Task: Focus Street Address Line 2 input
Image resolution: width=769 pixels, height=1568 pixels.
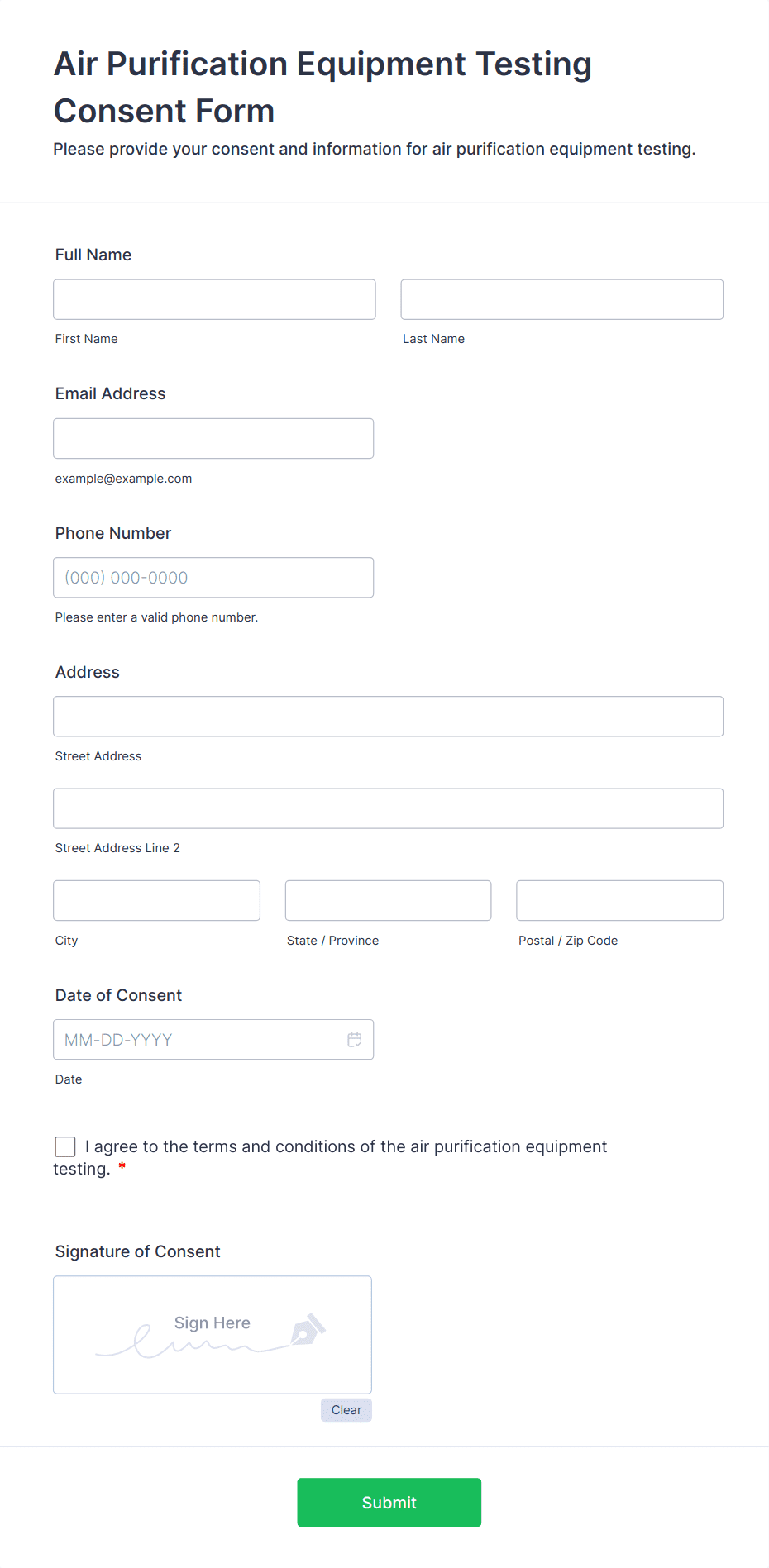Action: click(x=388, y=808)
